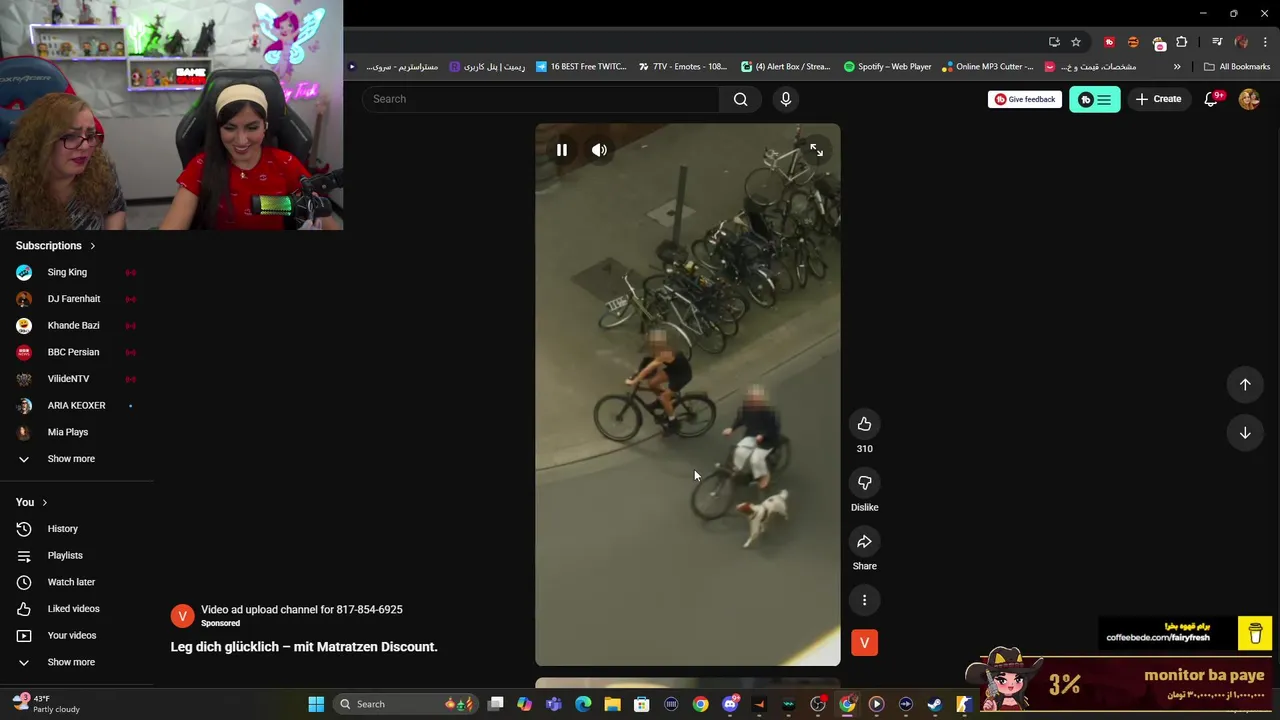
Task: Click the YouTube search magnifier button
Action: pyautogui.click(x=740, y=99)
